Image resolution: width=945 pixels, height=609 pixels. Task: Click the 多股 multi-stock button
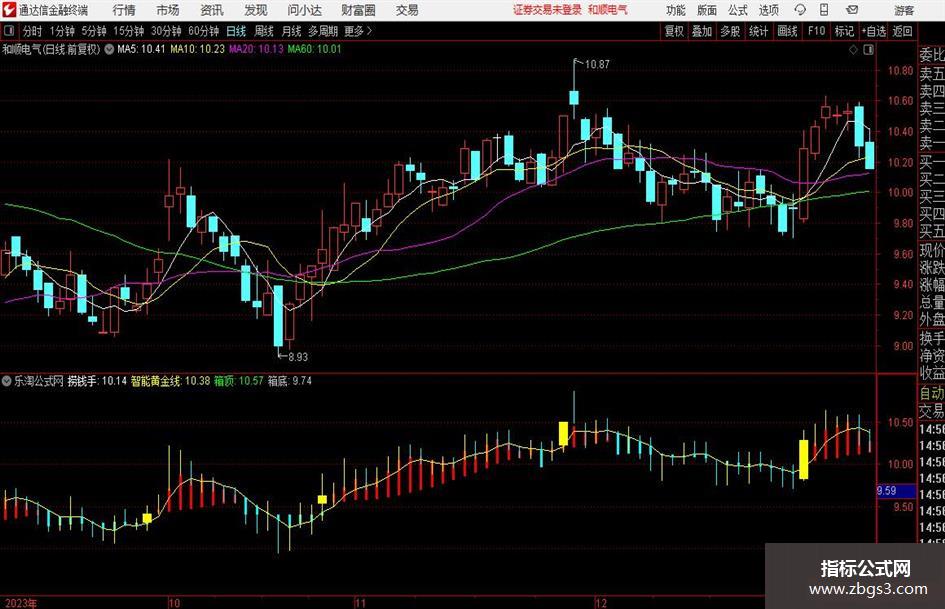pos(730,31)
